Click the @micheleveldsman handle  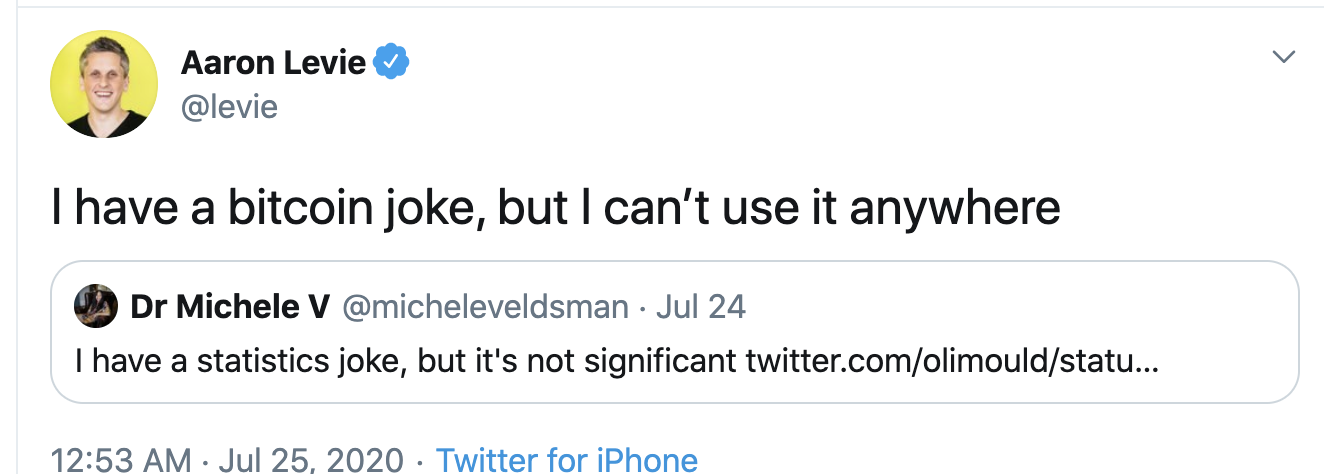pyautogui.click(x=485, y=306)
